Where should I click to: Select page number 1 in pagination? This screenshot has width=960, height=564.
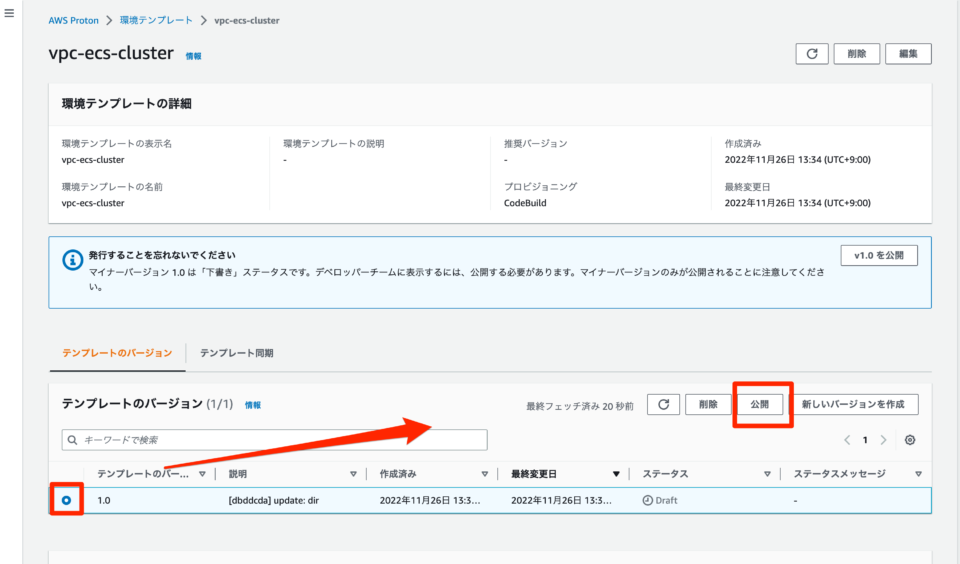[x=865, y=440]
